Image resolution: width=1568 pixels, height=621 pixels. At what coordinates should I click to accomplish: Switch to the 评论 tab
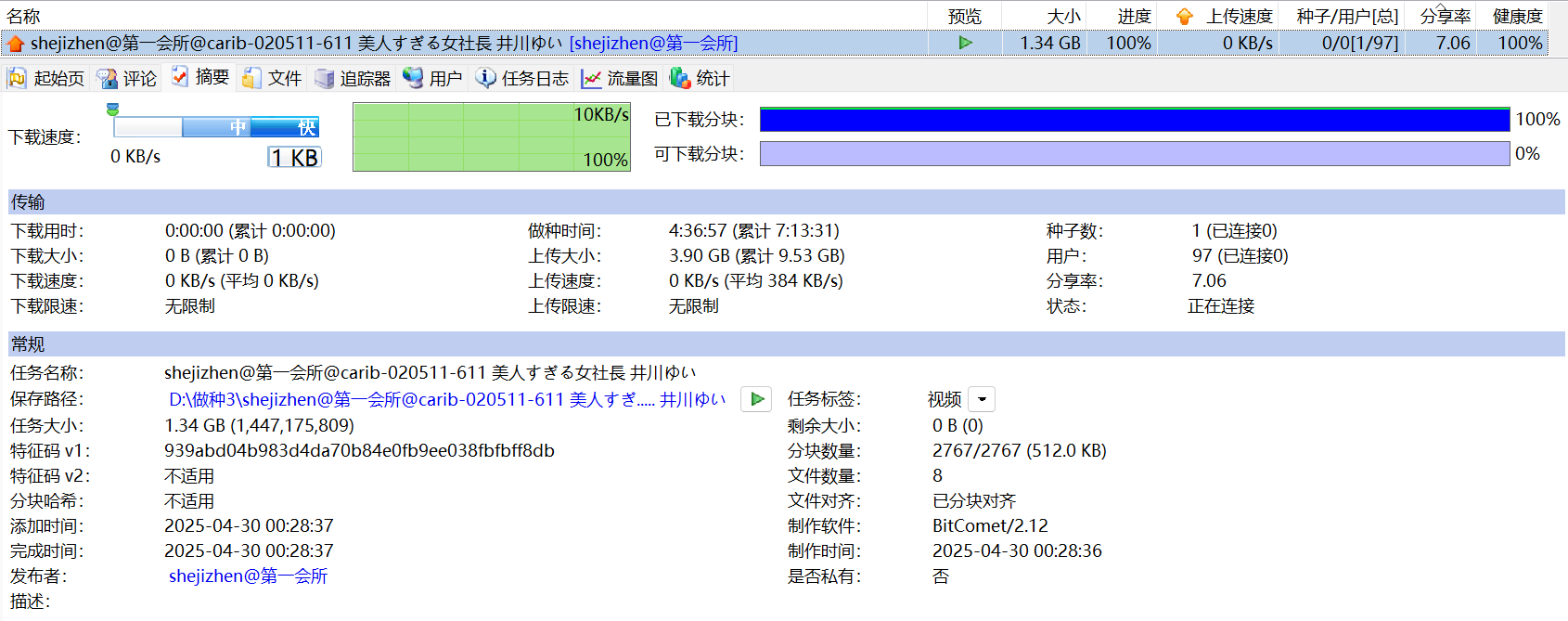127,79
